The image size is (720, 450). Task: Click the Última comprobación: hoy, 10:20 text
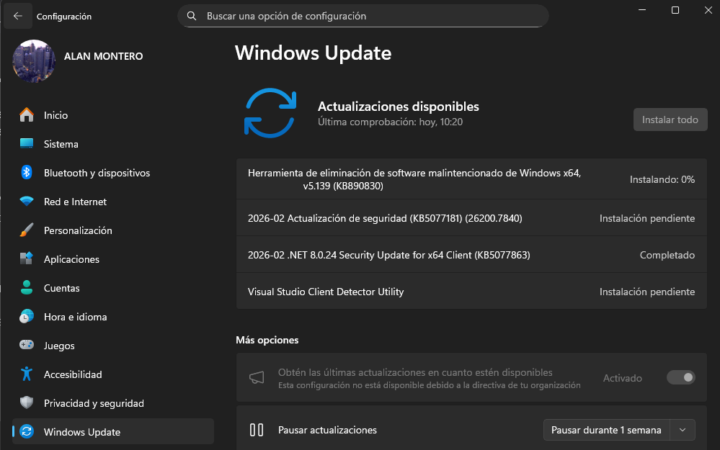390,122
